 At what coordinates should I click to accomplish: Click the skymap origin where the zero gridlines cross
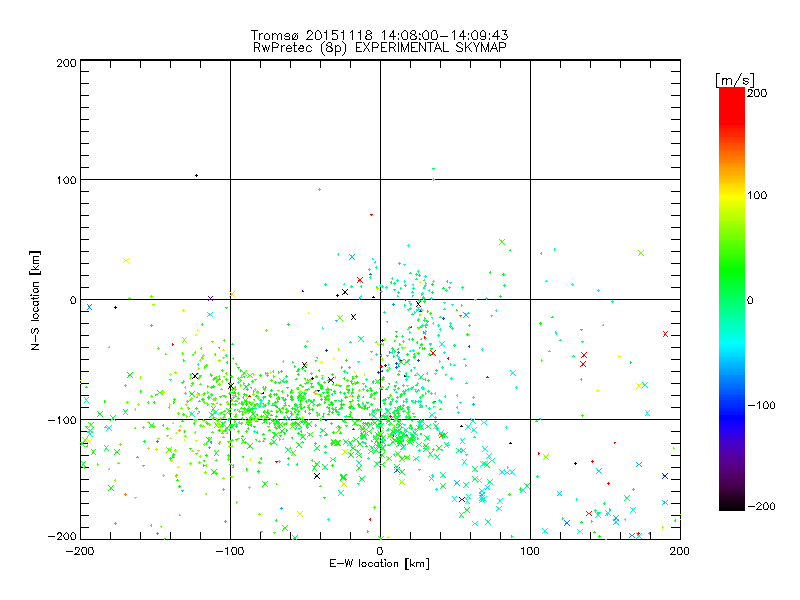[380, 299]
